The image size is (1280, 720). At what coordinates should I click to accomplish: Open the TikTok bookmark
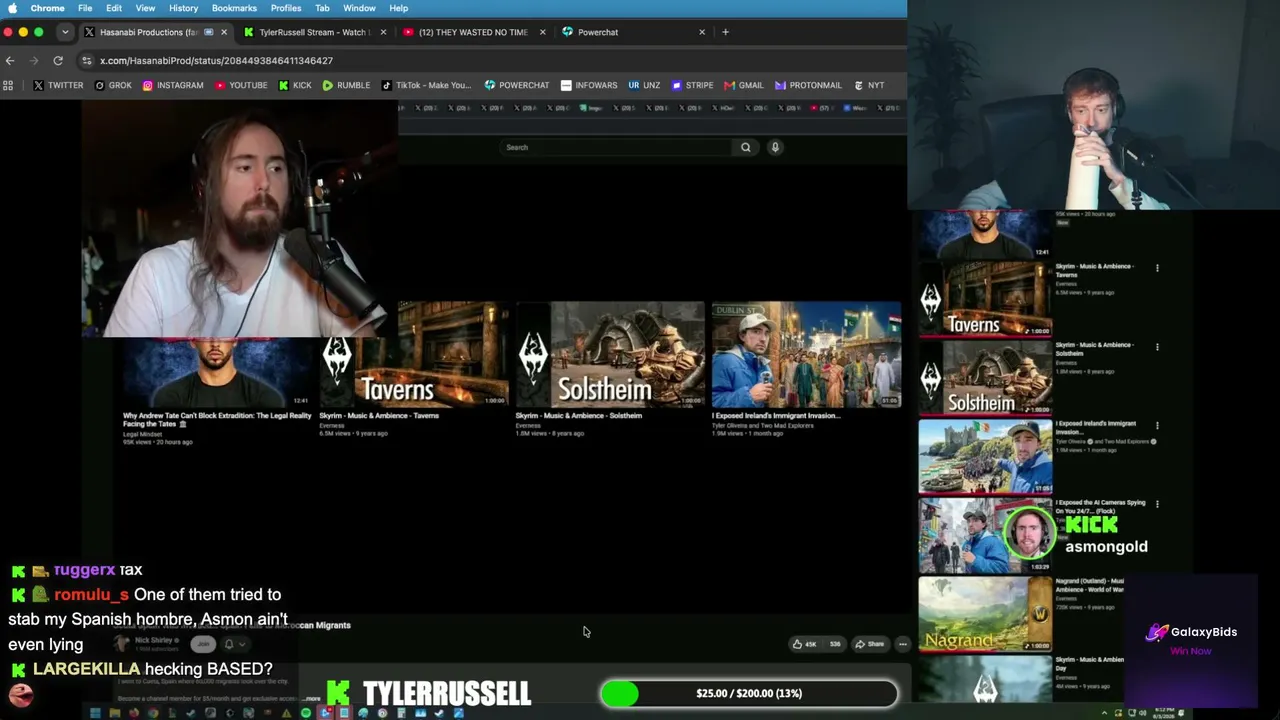(x=425, y=86)
